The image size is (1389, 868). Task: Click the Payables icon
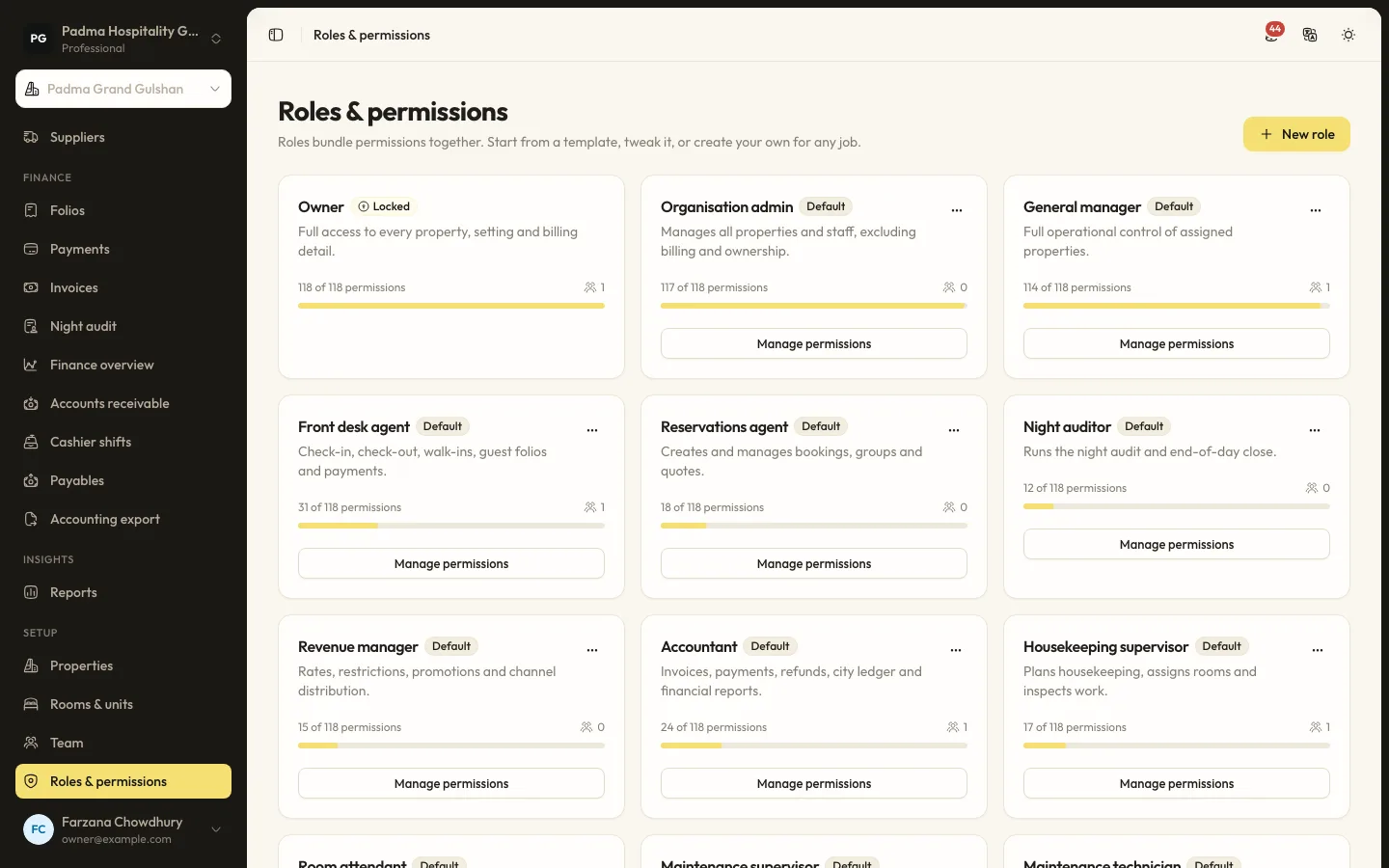pyautogui.click(x=31, y=480)
